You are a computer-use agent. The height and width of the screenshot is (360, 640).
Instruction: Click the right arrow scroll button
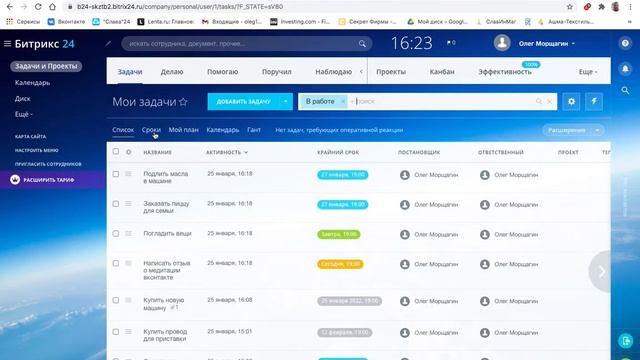[x=601, y=271]
